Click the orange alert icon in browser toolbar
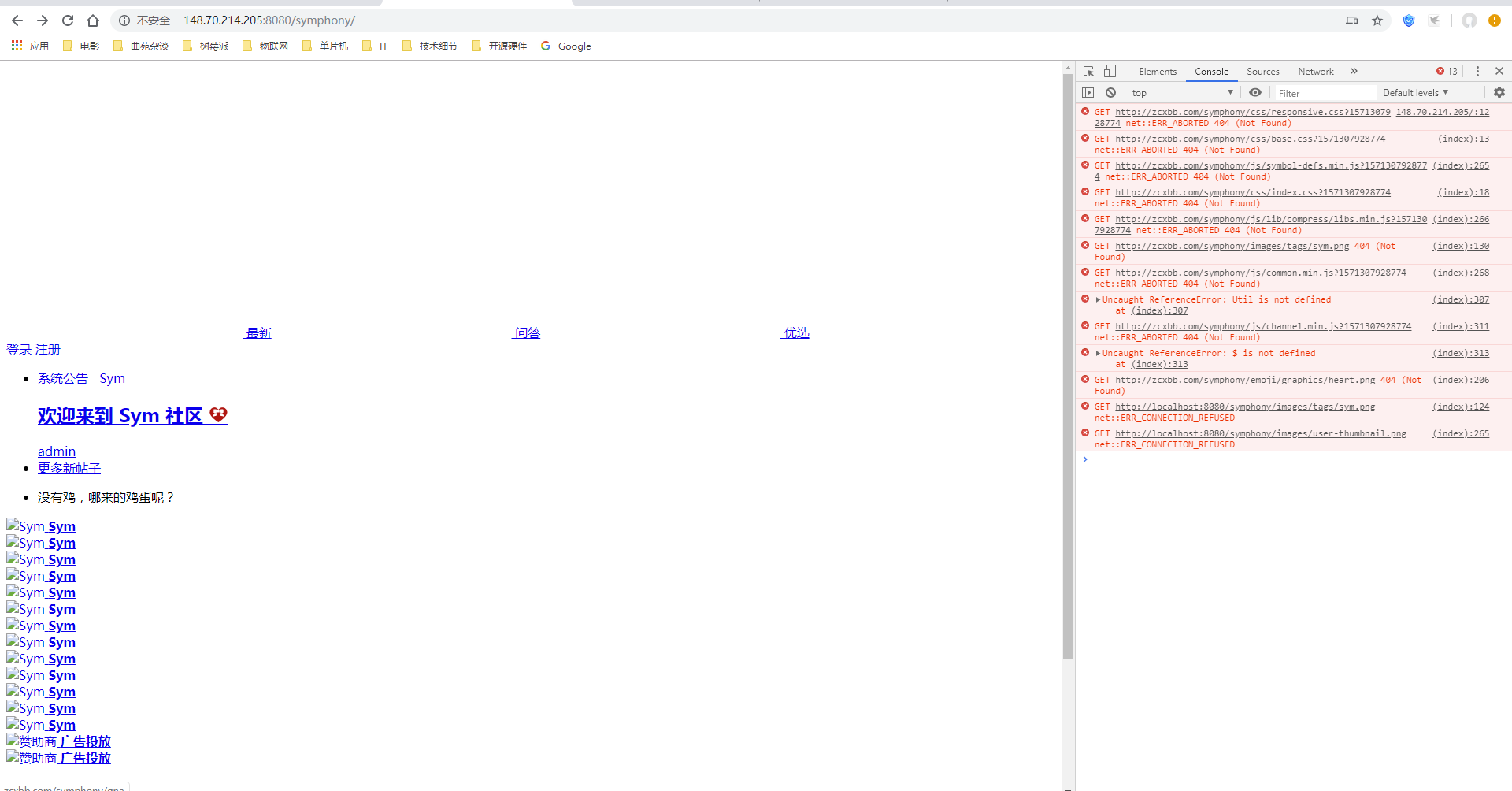 click(x=1495, y=20)
